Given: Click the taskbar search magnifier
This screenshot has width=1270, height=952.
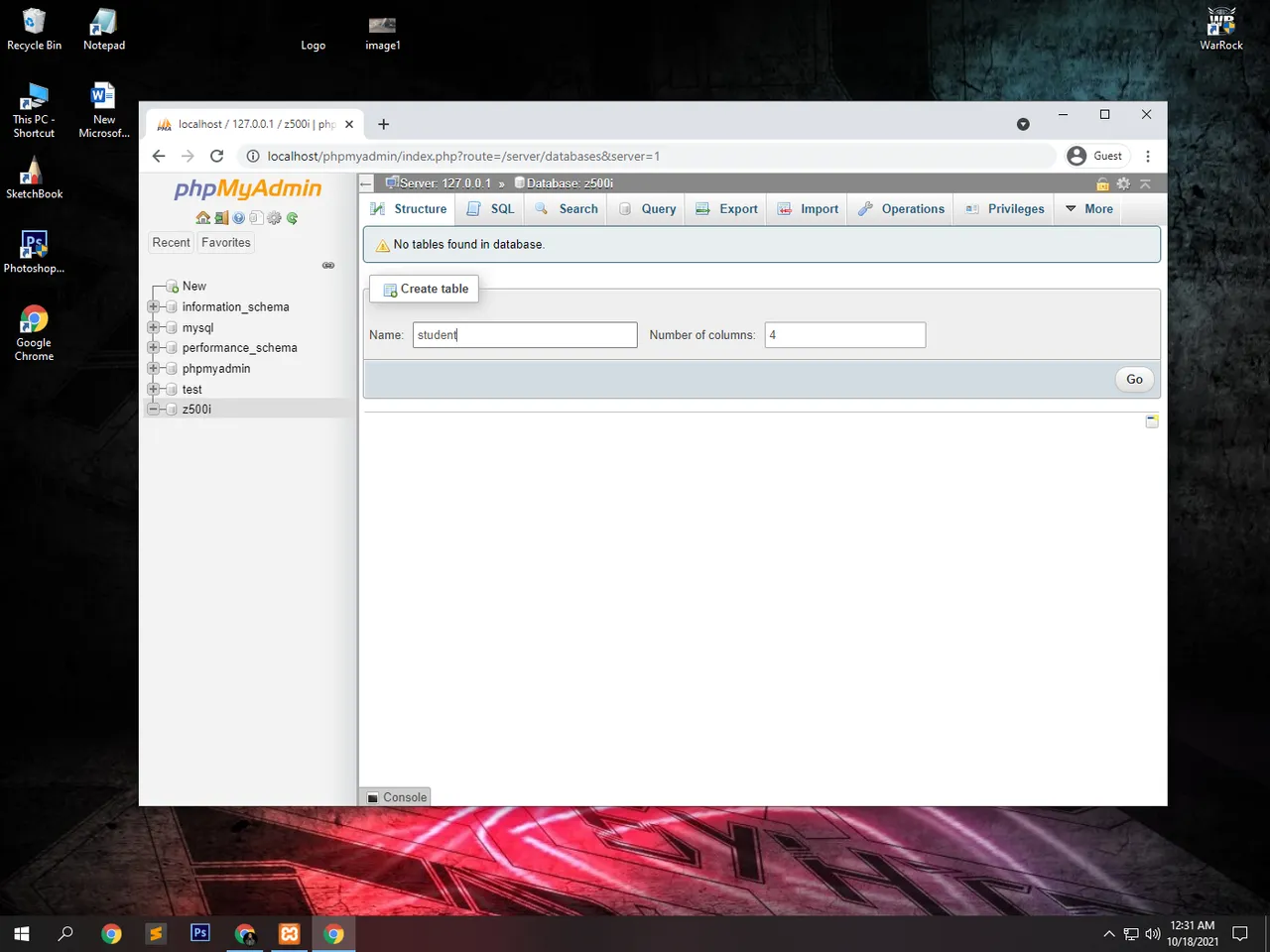Looking at the screenshot, I should 65,933.
